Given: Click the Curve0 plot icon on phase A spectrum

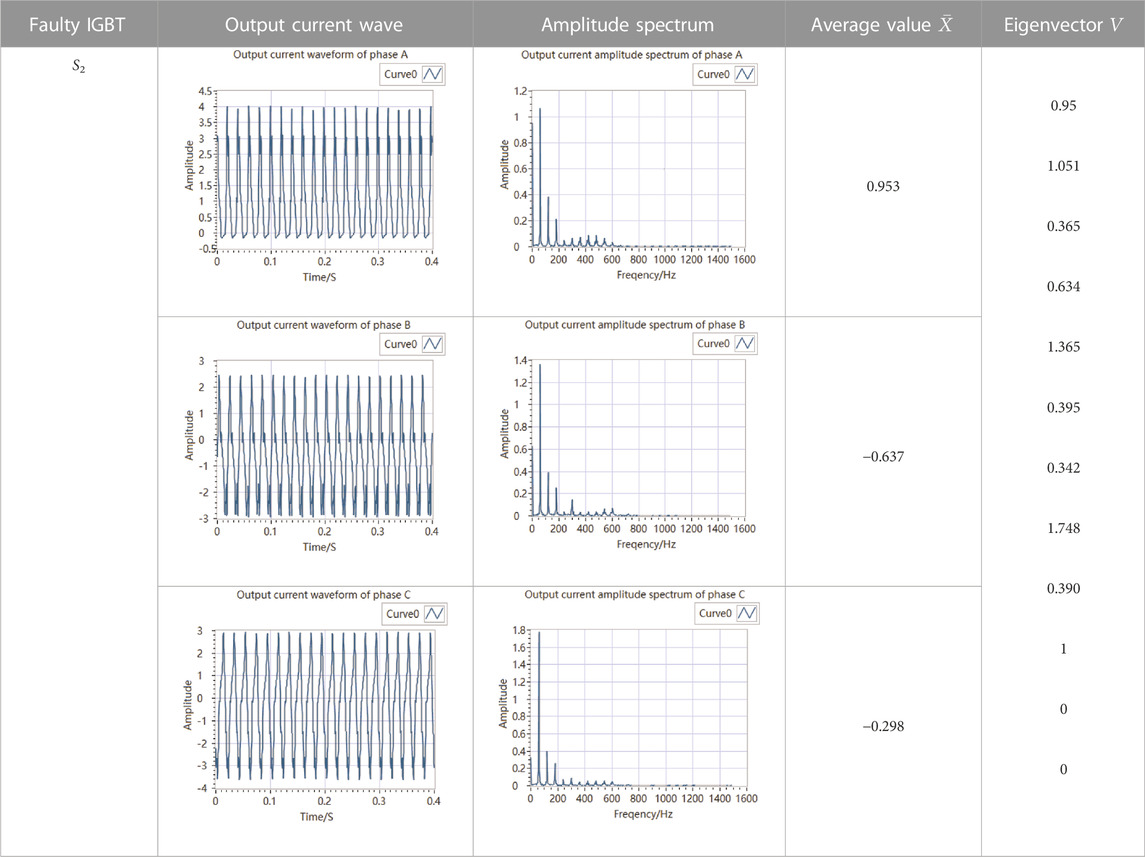Looking at the screenshot, I should pos(746,74).
